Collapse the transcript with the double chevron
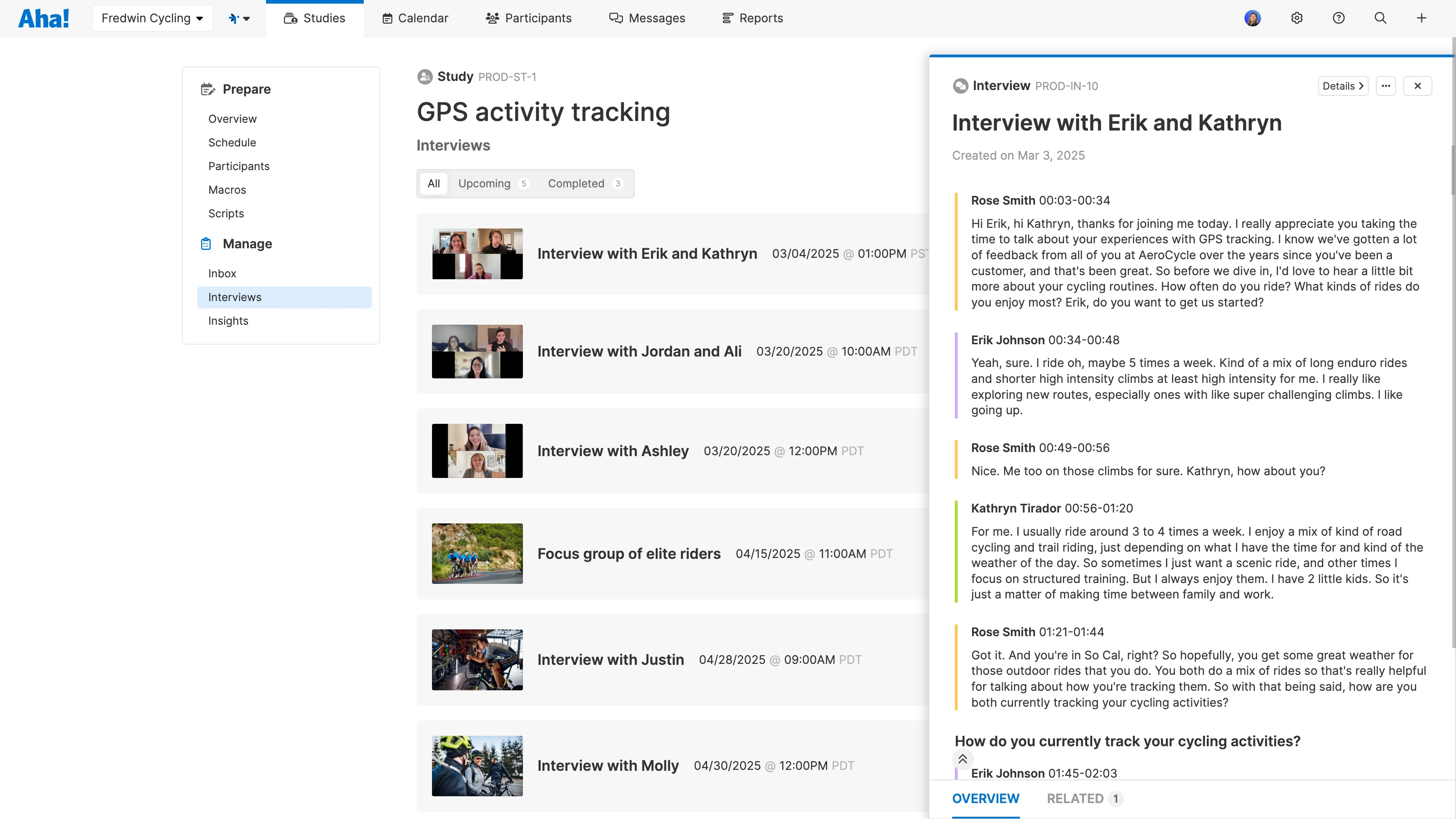This screenshot has width=1456, height=819. pyautogui.click(x=963, y=759)
